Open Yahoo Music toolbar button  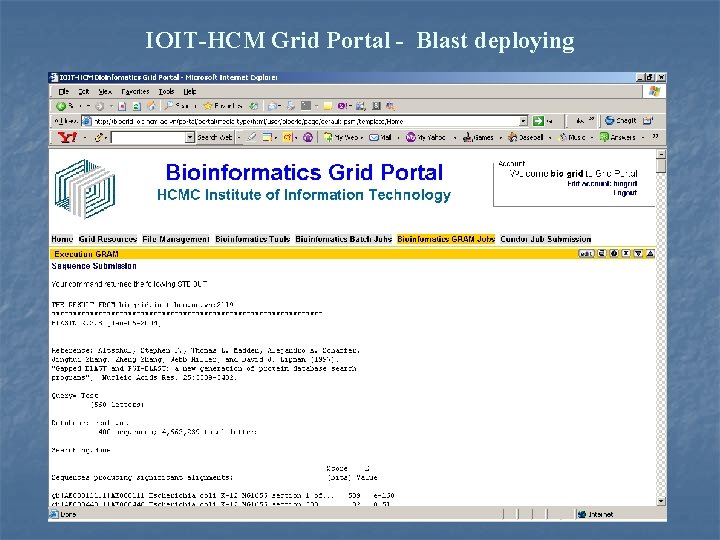[x=572, y=137]
